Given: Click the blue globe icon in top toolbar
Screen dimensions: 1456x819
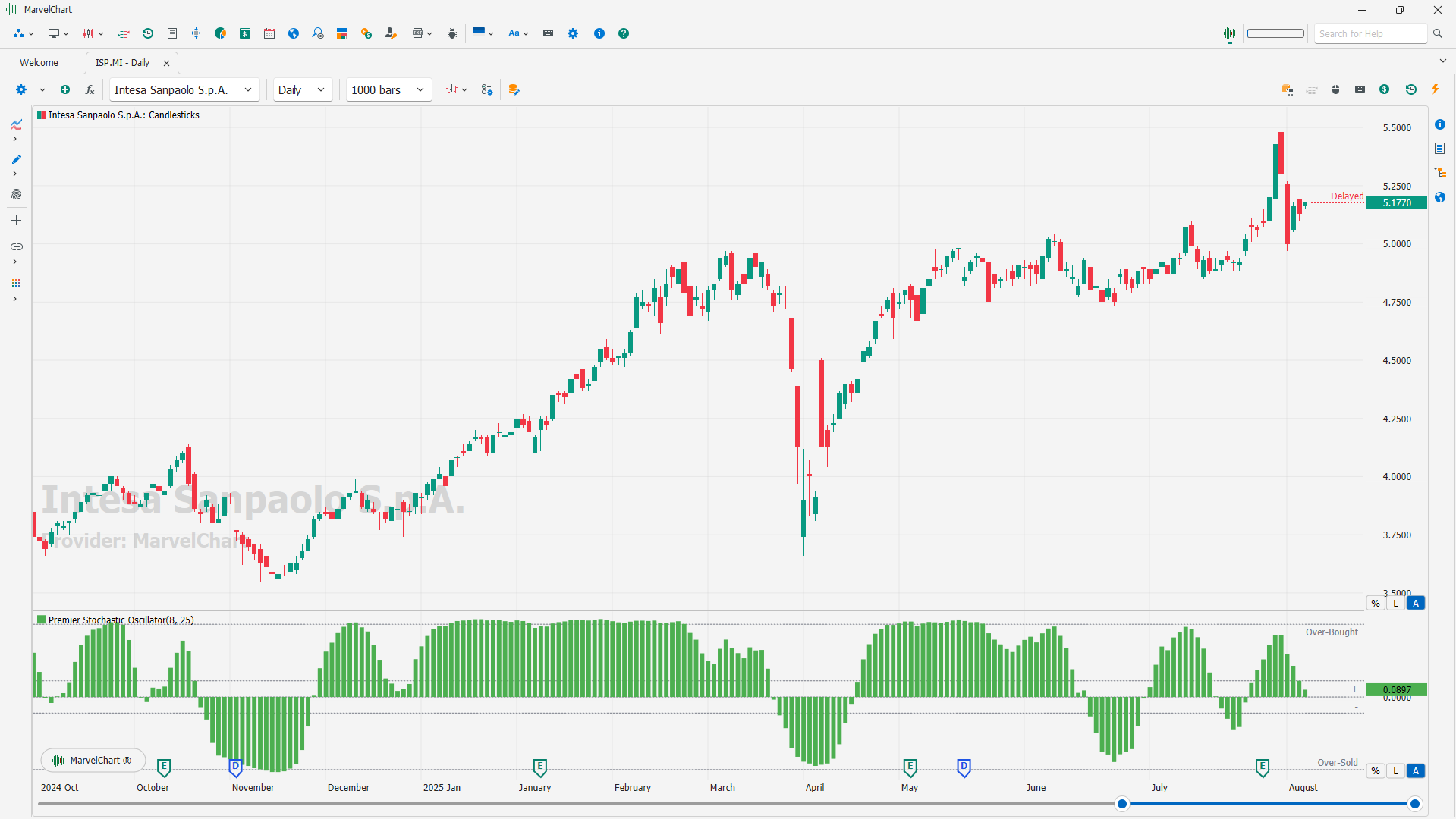Looking at the screenshot, I should pyautogui.click(x=294, y=33).
